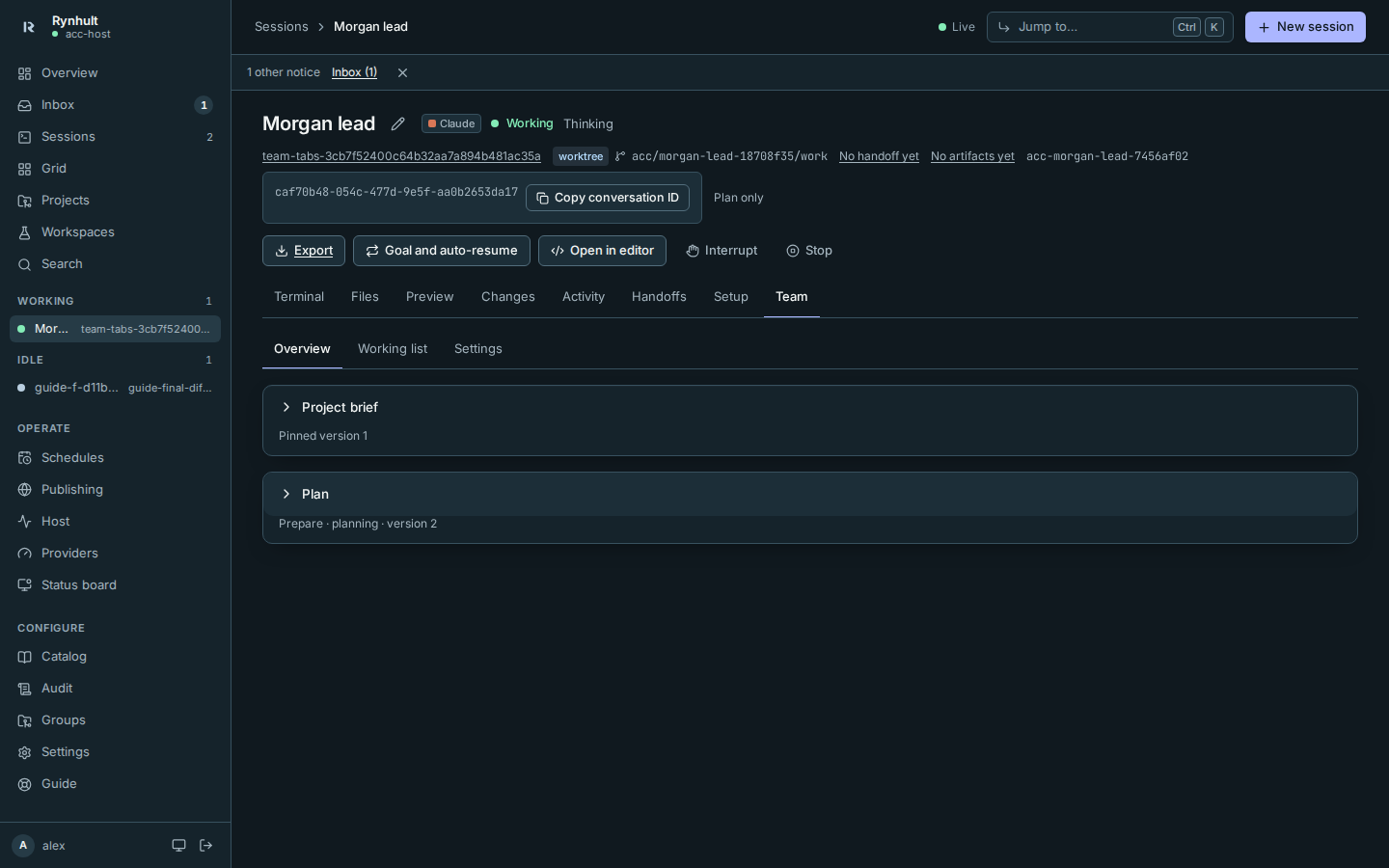Open the Grid view
The height and width of the screenshot is (868, 1389).
click(x=115, y=169)
